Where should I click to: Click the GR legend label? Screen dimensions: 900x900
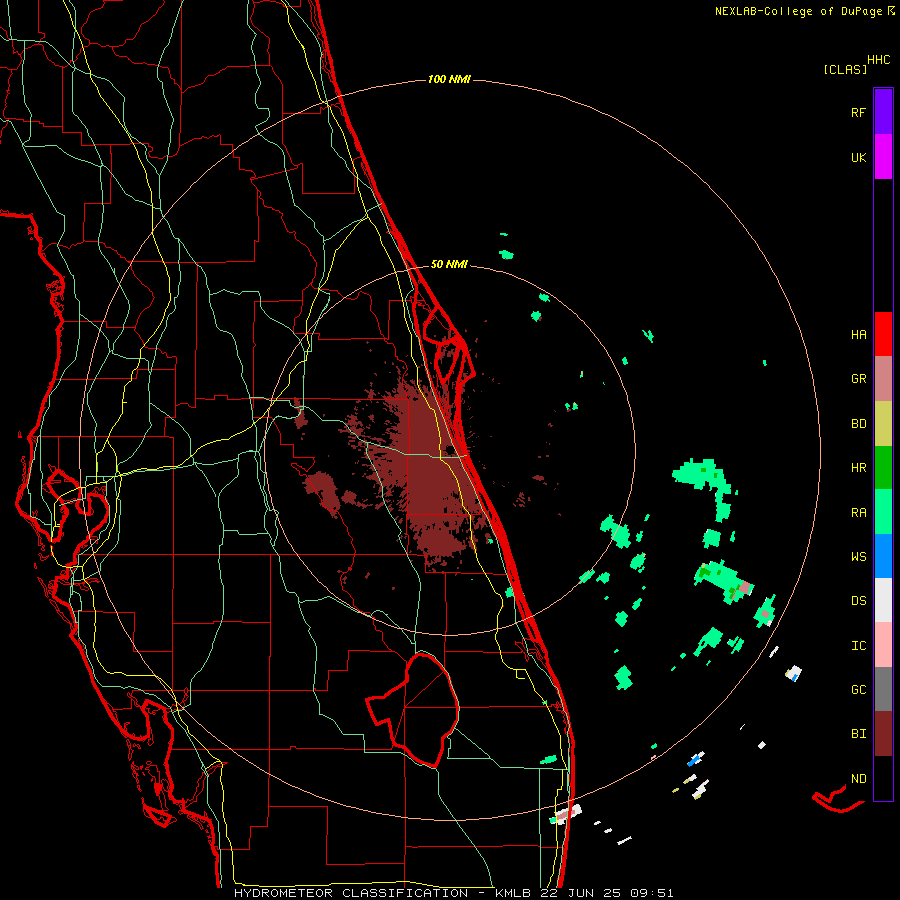coord(858,379)
